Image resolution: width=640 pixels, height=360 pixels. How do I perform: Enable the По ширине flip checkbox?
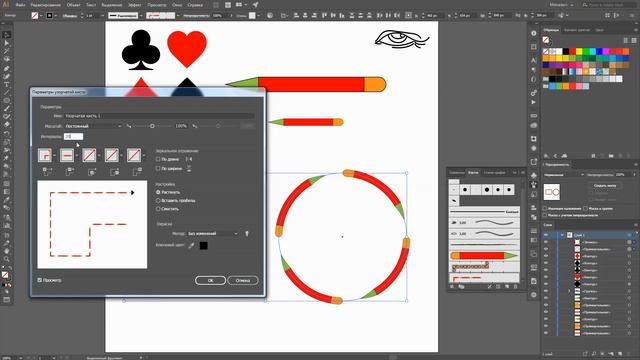[x=158, y=168]
